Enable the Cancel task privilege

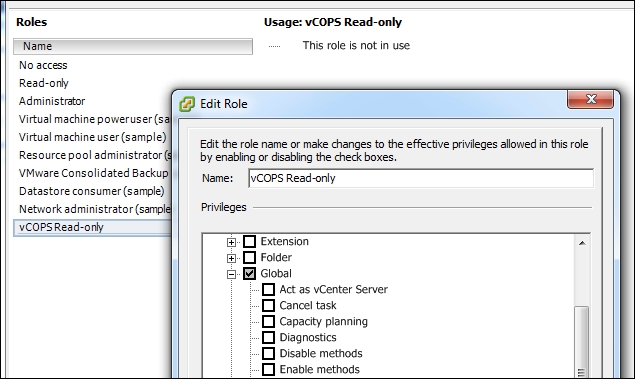268,306
